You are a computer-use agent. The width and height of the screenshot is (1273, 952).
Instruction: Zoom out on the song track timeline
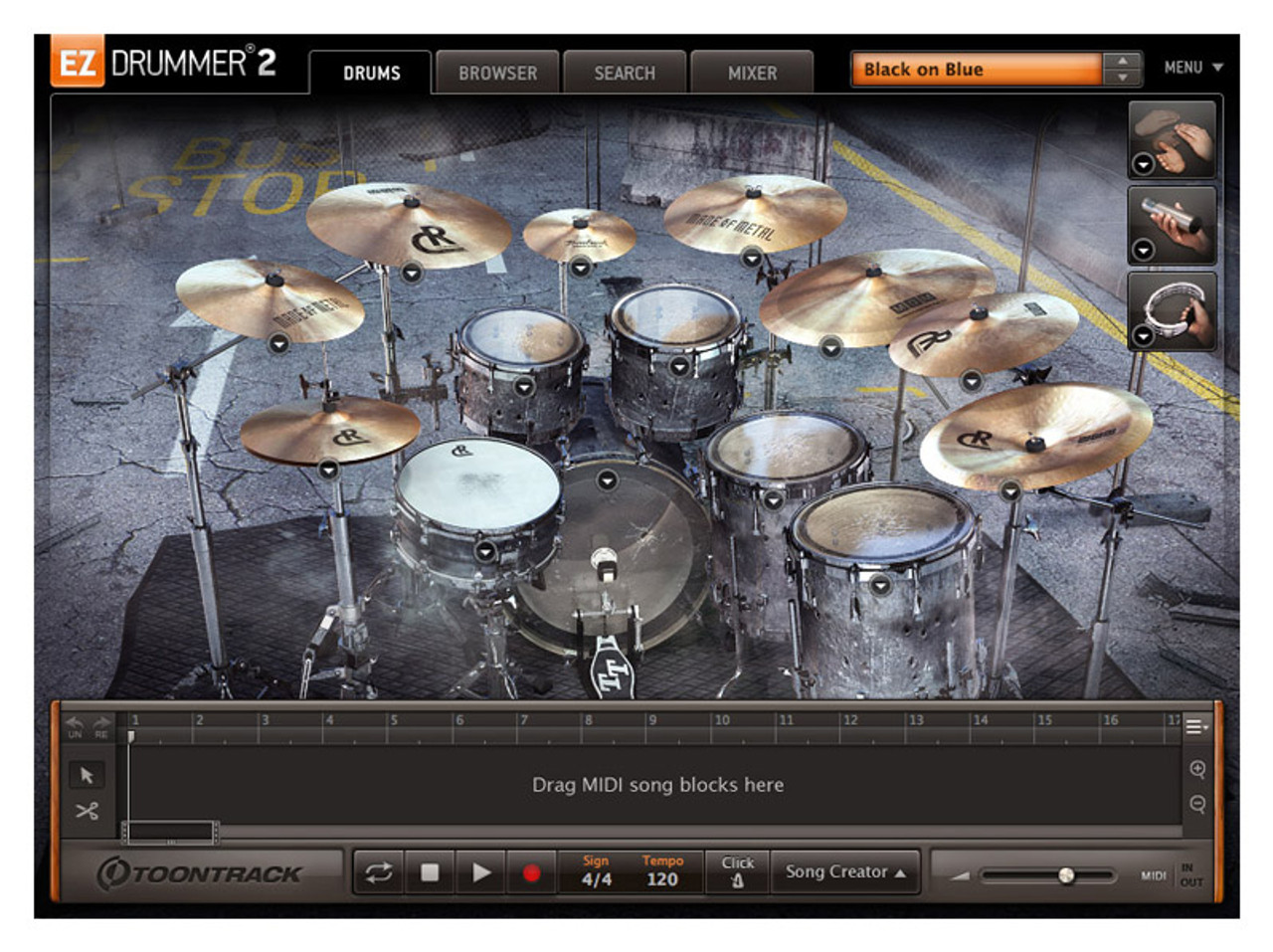tap(1197, 804)
